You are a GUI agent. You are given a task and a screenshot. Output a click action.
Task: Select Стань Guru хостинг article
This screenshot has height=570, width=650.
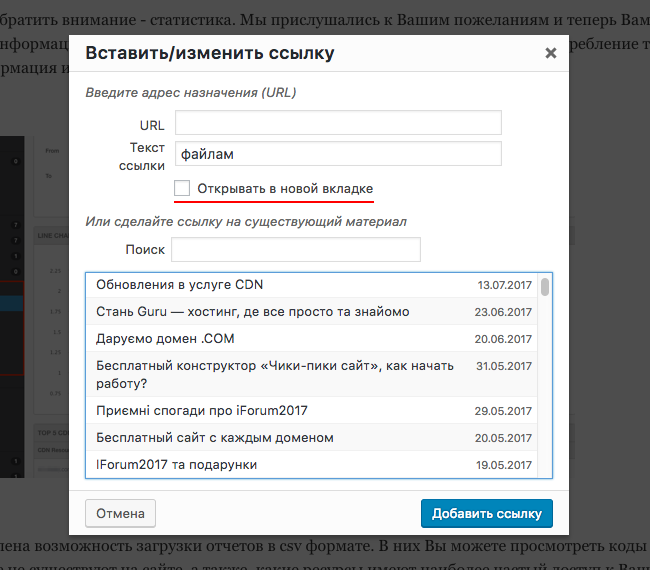[252, 312]
